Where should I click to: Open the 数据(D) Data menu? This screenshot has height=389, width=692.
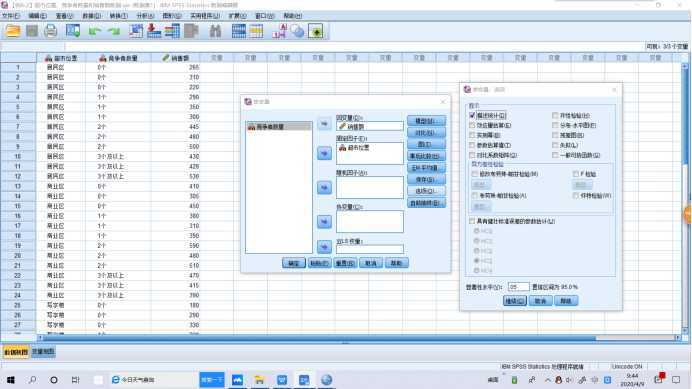(91, 16)
